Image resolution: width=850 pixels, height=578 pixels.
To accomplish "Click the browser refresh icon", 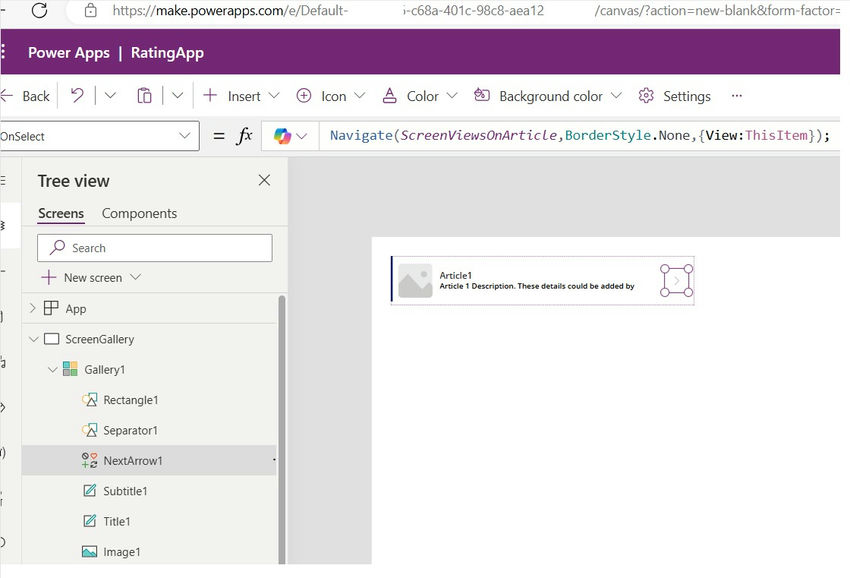I will (38, 12).
